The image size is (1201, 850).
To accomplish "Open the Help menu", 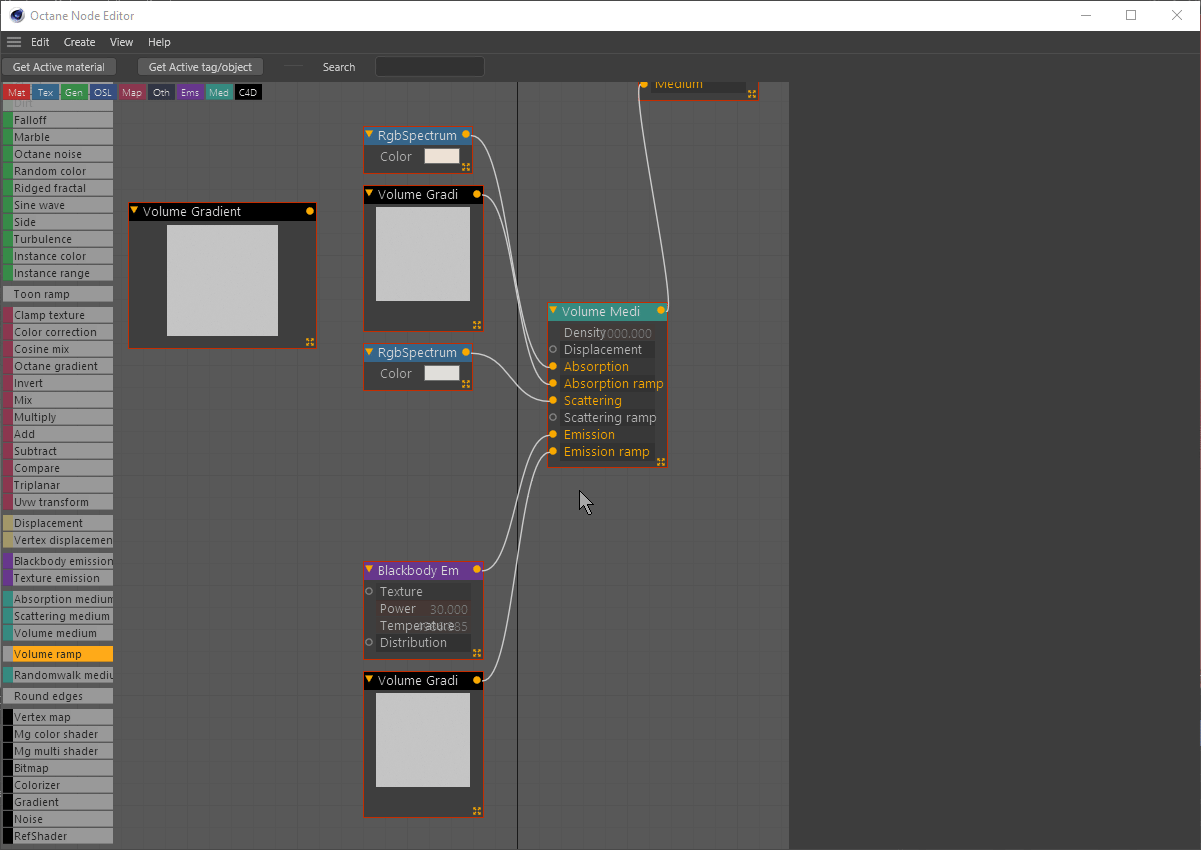I will [159, 42].
